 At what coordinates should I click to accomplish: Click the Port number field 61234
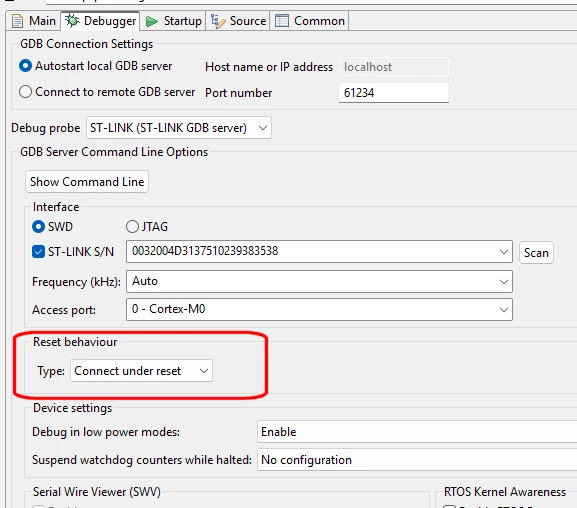393,93
